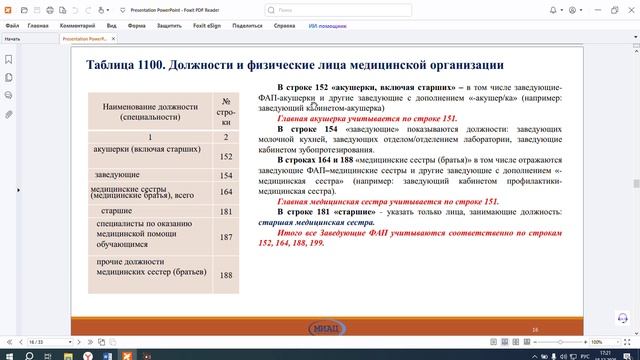Click the table cell with number 187
This screenshot has width=640, height=360.
[x=226, y=237]
